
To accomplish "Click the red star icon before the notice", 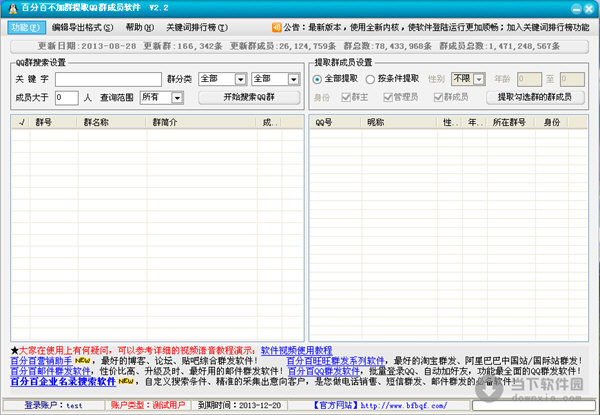I will (15, 351).
